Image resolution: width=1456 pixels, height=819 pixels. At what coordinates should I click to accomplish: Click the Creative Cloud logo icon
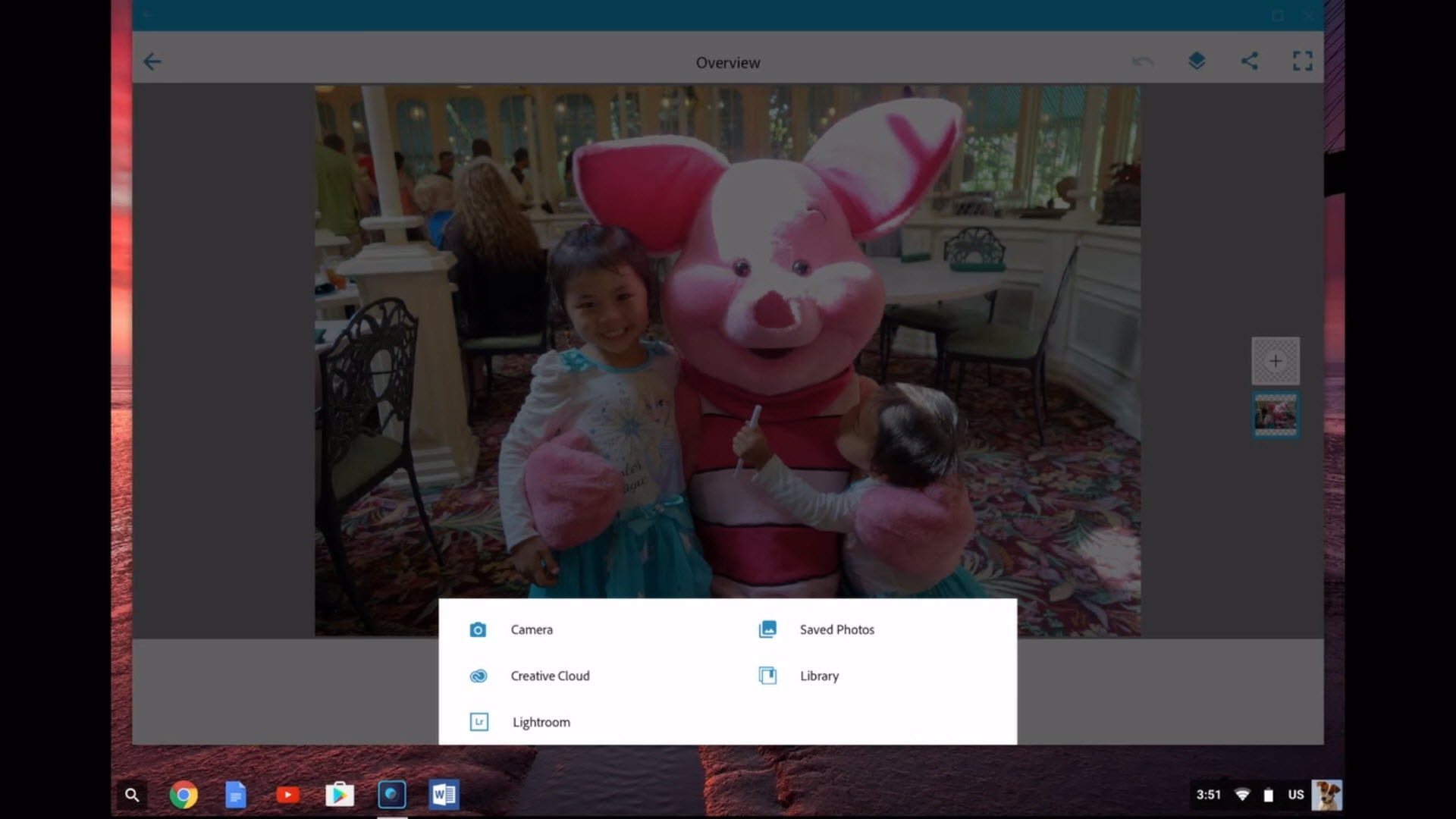[479, 676]
